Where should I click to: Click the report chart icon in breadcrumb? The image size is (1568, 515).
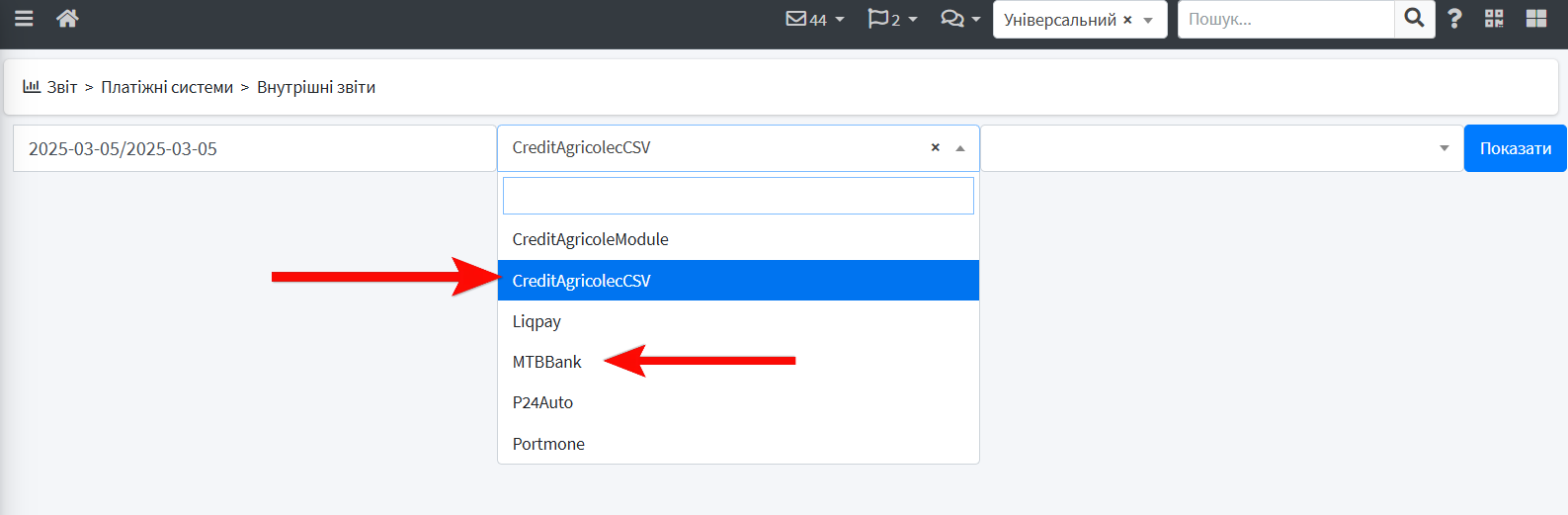click(32, 87)
